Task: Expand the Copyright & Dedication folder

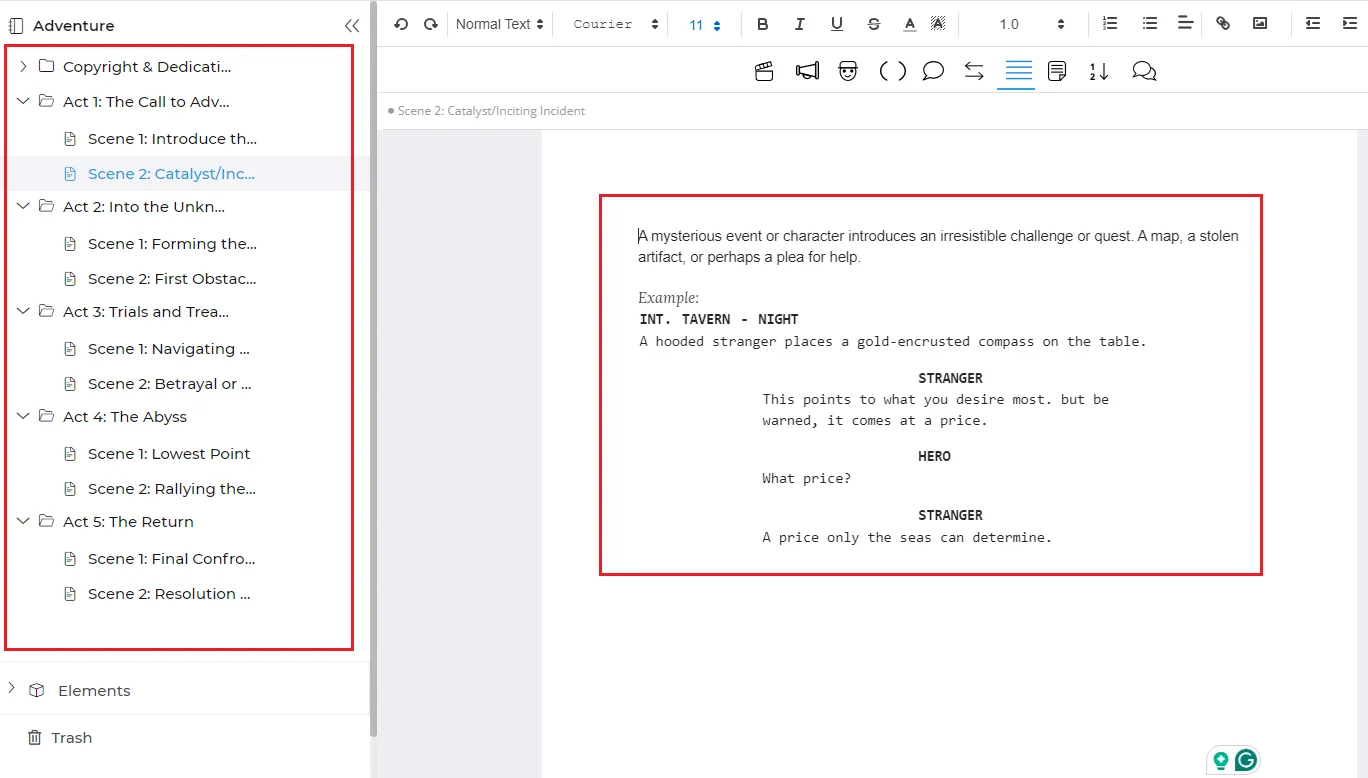Action: click(23, 67)
